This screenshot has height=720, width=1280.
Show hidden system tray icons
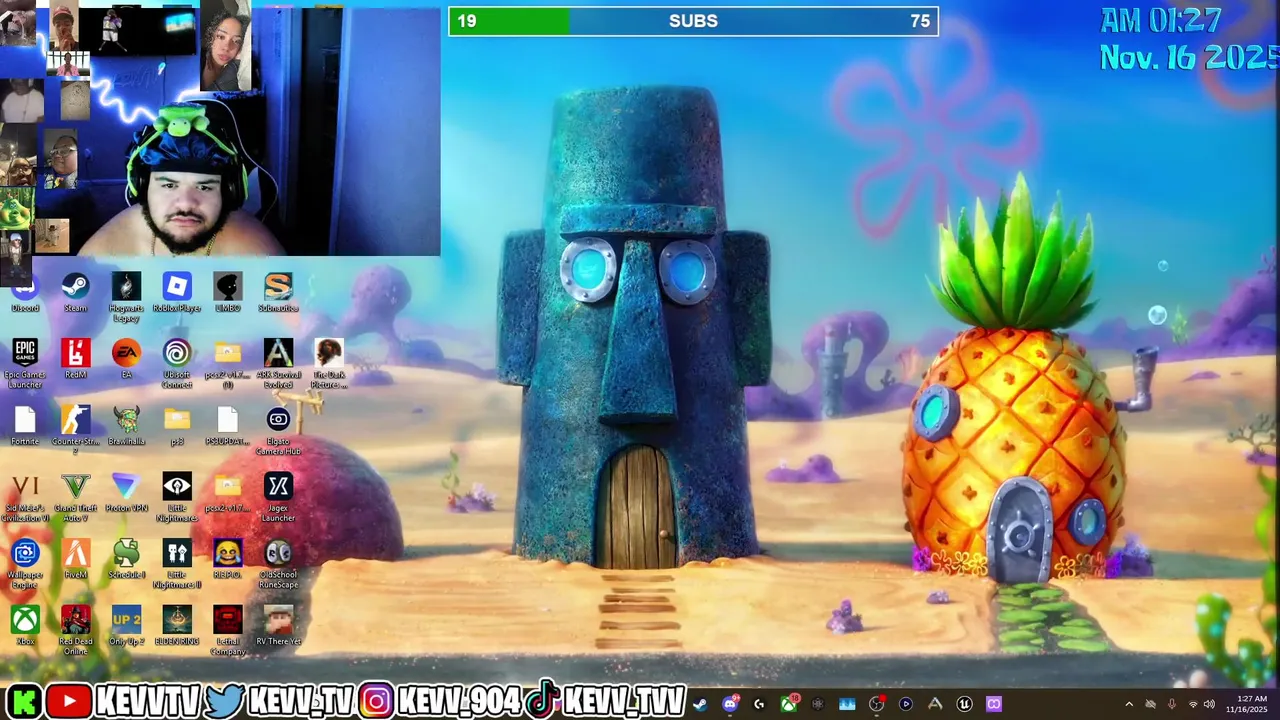click(x=1129, y=704)
